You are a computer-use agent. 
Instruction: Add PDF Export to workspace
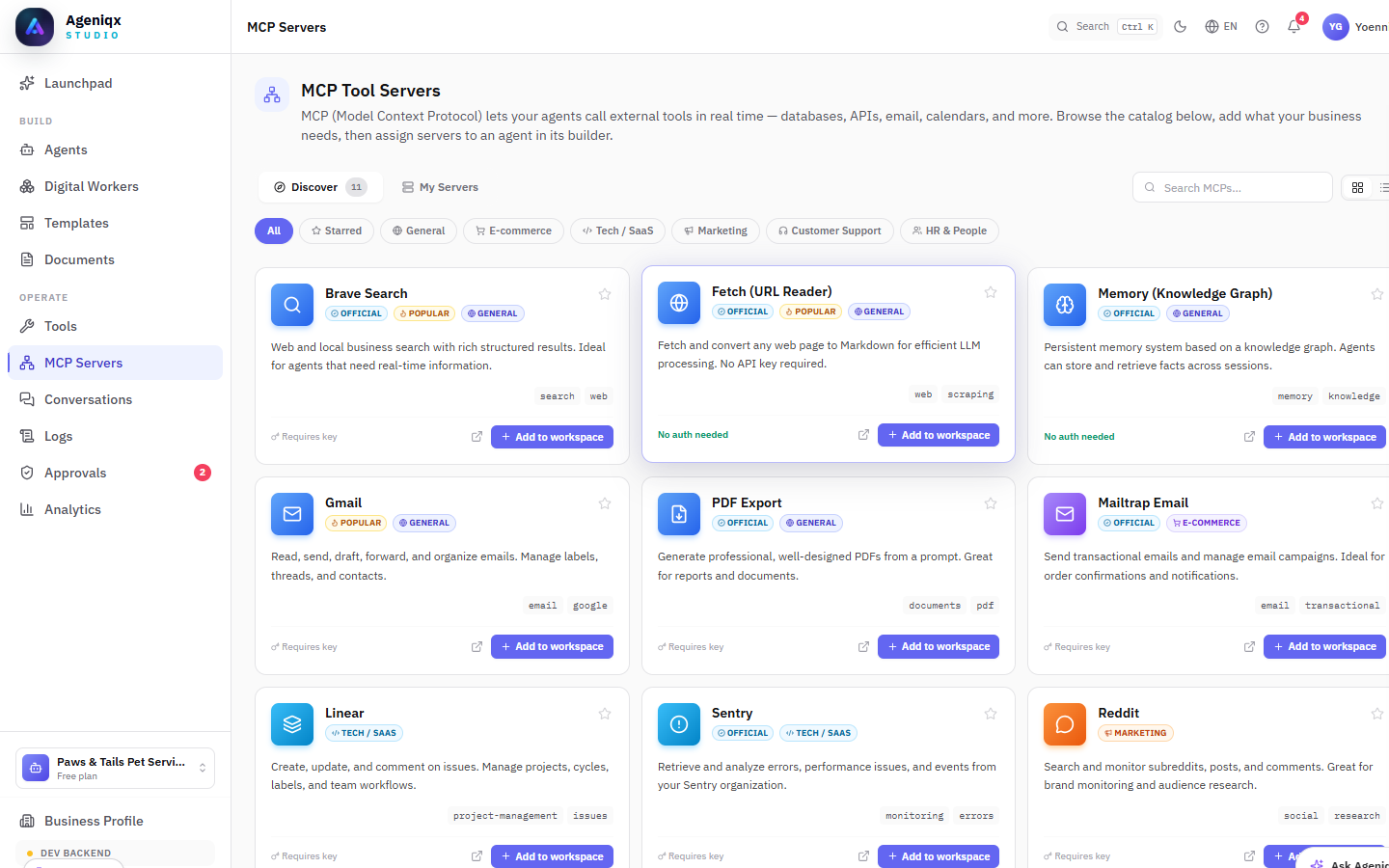click(939, 646)
